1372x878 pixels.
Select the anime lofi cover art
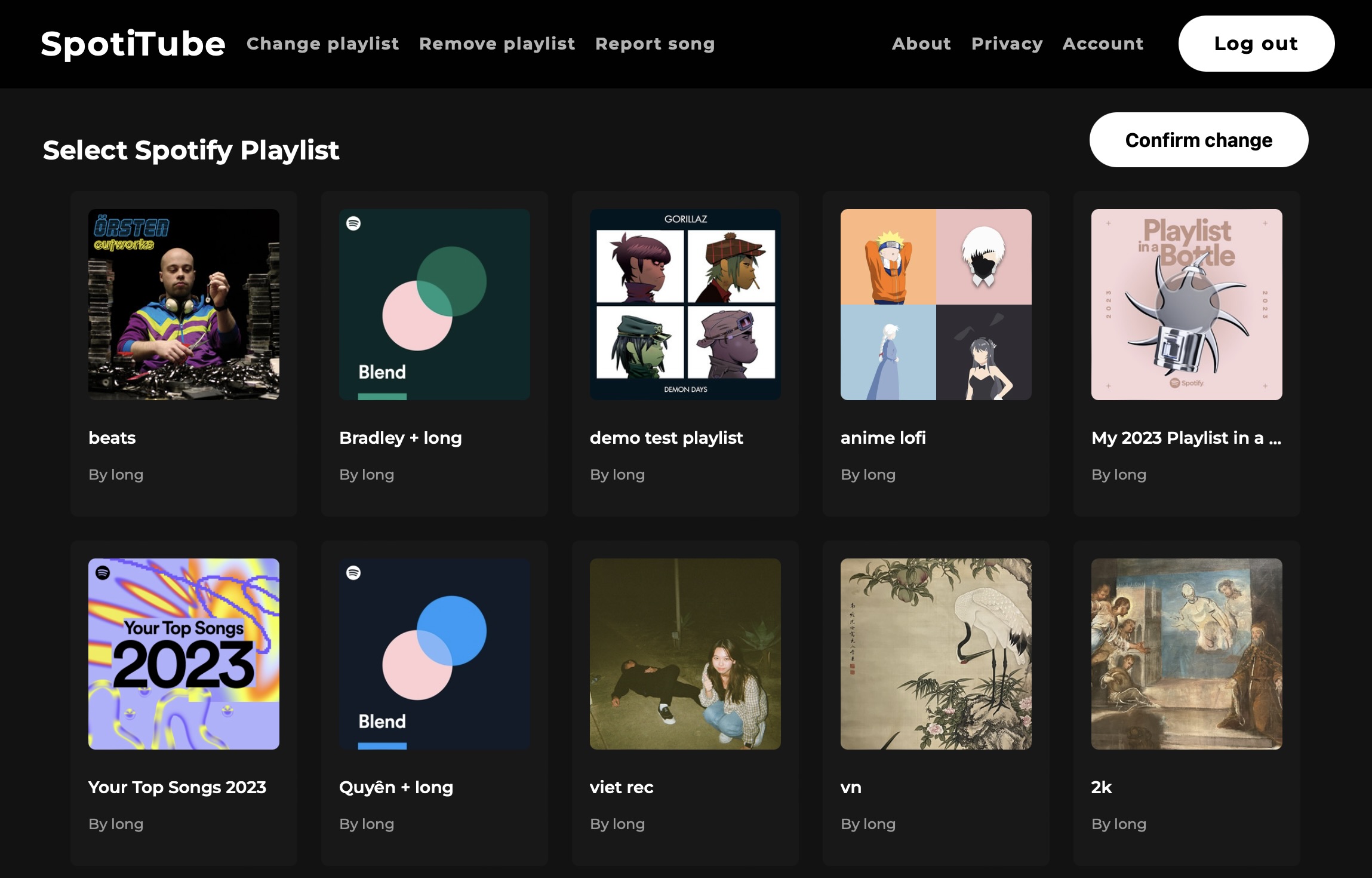(x=936, y=305)
